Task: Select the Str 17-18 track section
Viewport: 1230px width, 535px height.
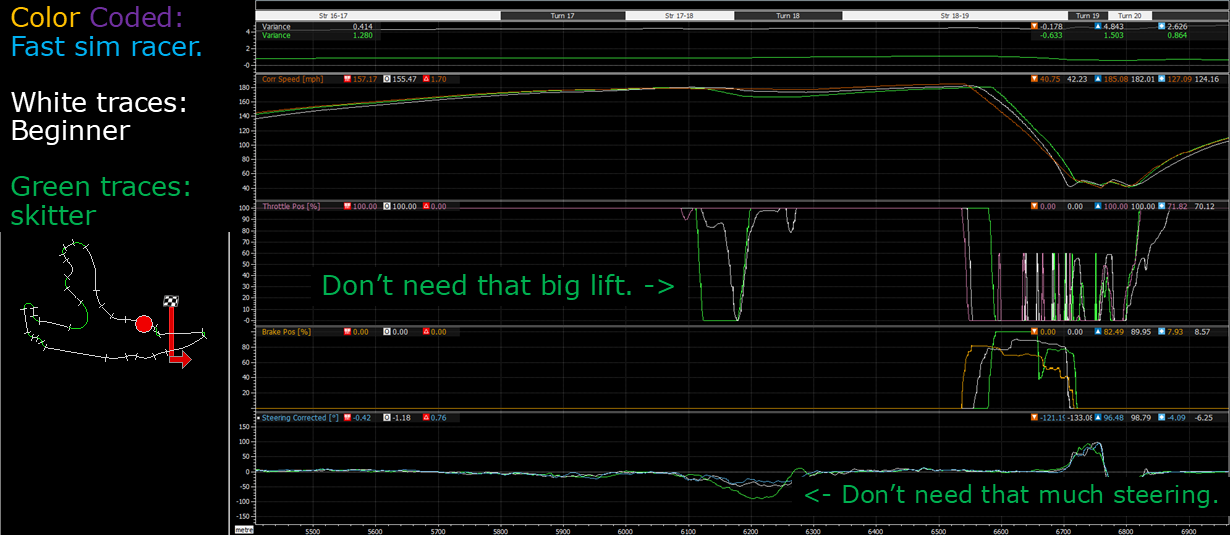Action: point(680,16)
